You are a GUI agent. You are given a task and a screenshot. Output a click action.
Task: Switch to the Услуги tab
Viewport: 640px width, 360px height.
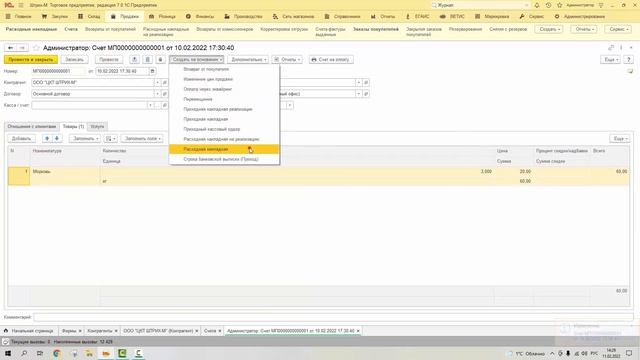coord(97,127)
